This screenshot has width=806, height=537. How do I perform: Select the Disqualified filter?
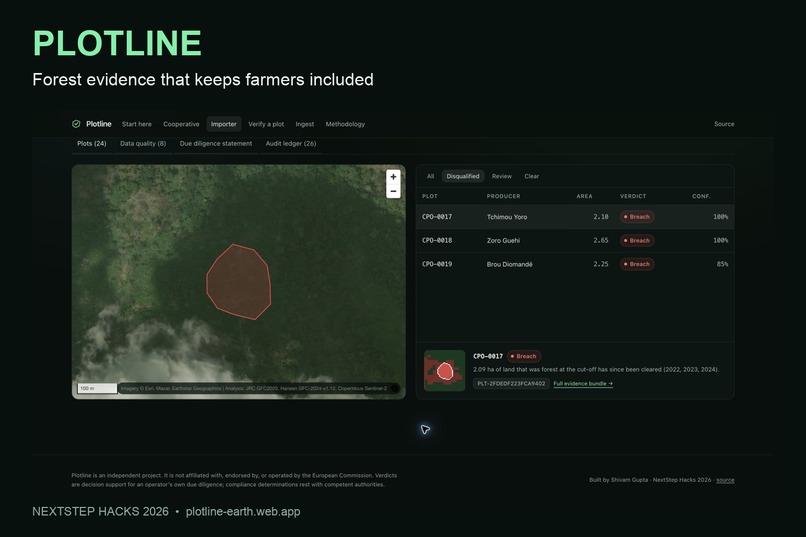click(x=463, y=176)
